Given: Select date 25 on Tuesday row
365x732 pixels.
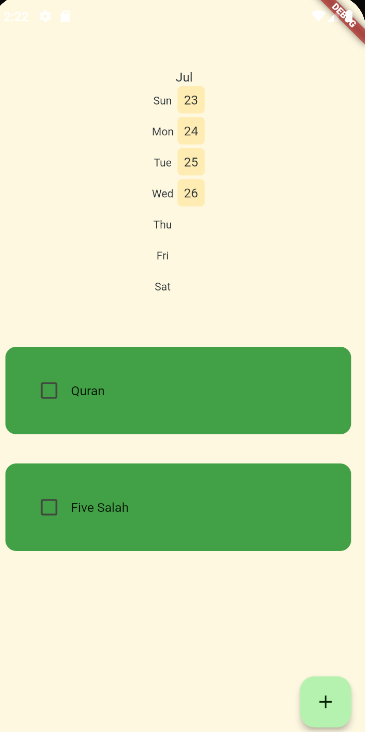Looking at the screenshot, I should 191,162.
